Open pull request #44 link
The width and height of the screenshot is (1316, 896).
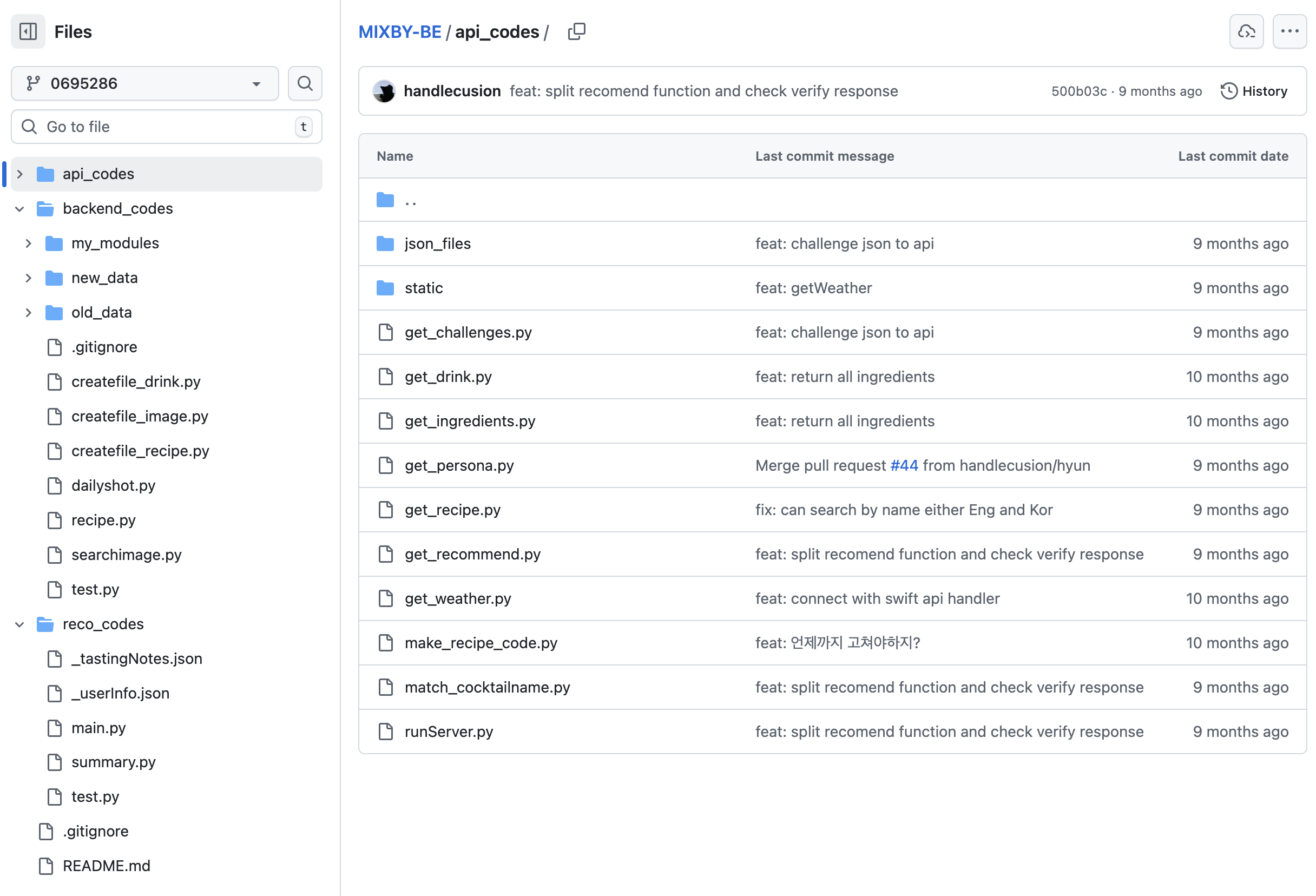pyautogui.click(x=904, y=465)
